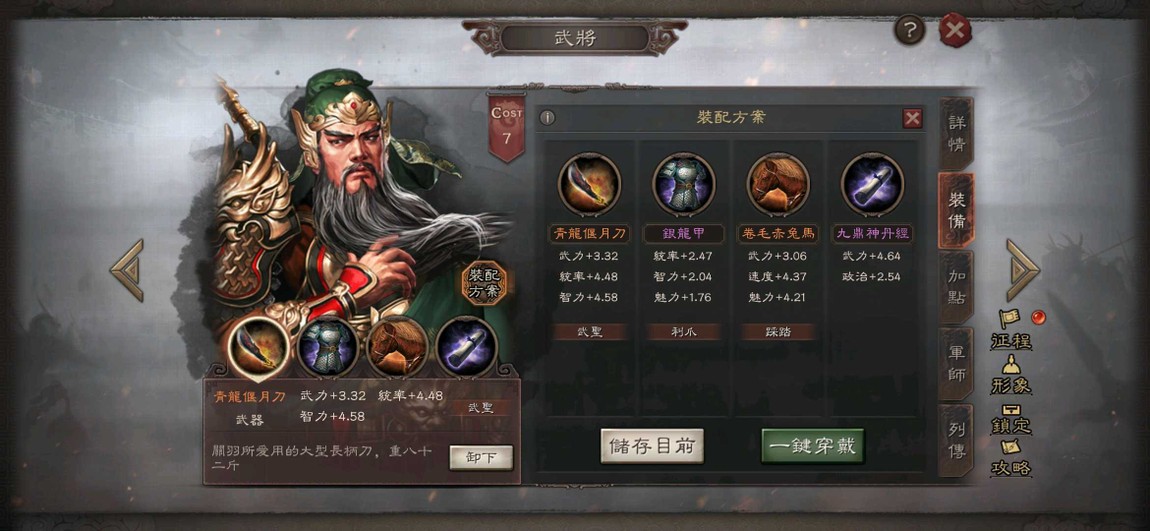Select the horse equipment slot under the portrait

pyautogui.click(x=397, y=346)
